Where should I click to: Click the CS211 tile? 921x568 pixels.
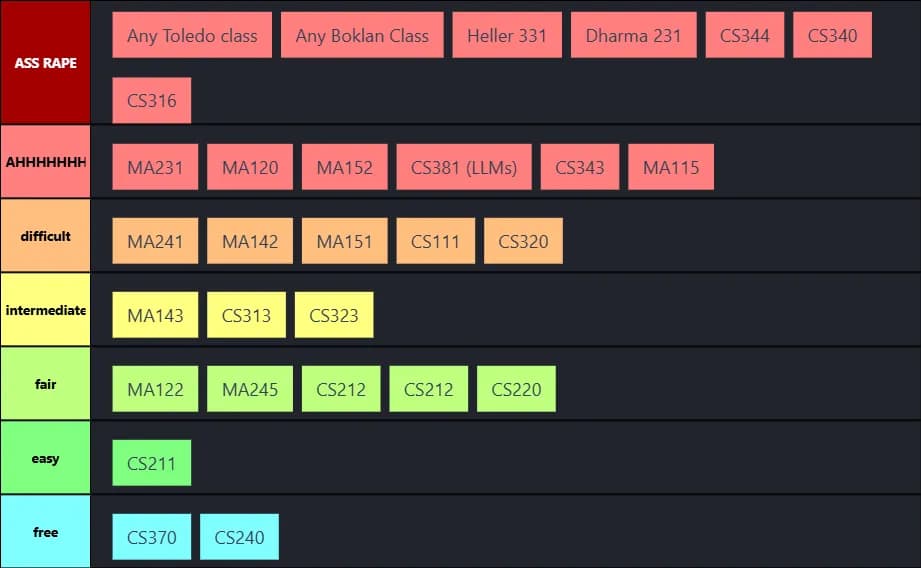tap(152, 463)
